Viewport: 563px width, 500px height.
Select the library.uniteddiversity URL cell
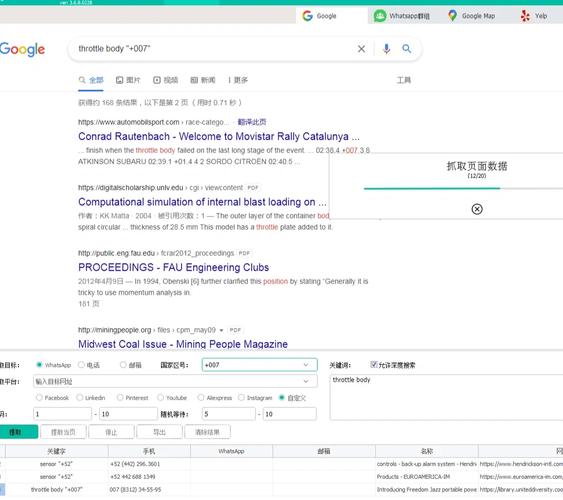tap(521, 490)
